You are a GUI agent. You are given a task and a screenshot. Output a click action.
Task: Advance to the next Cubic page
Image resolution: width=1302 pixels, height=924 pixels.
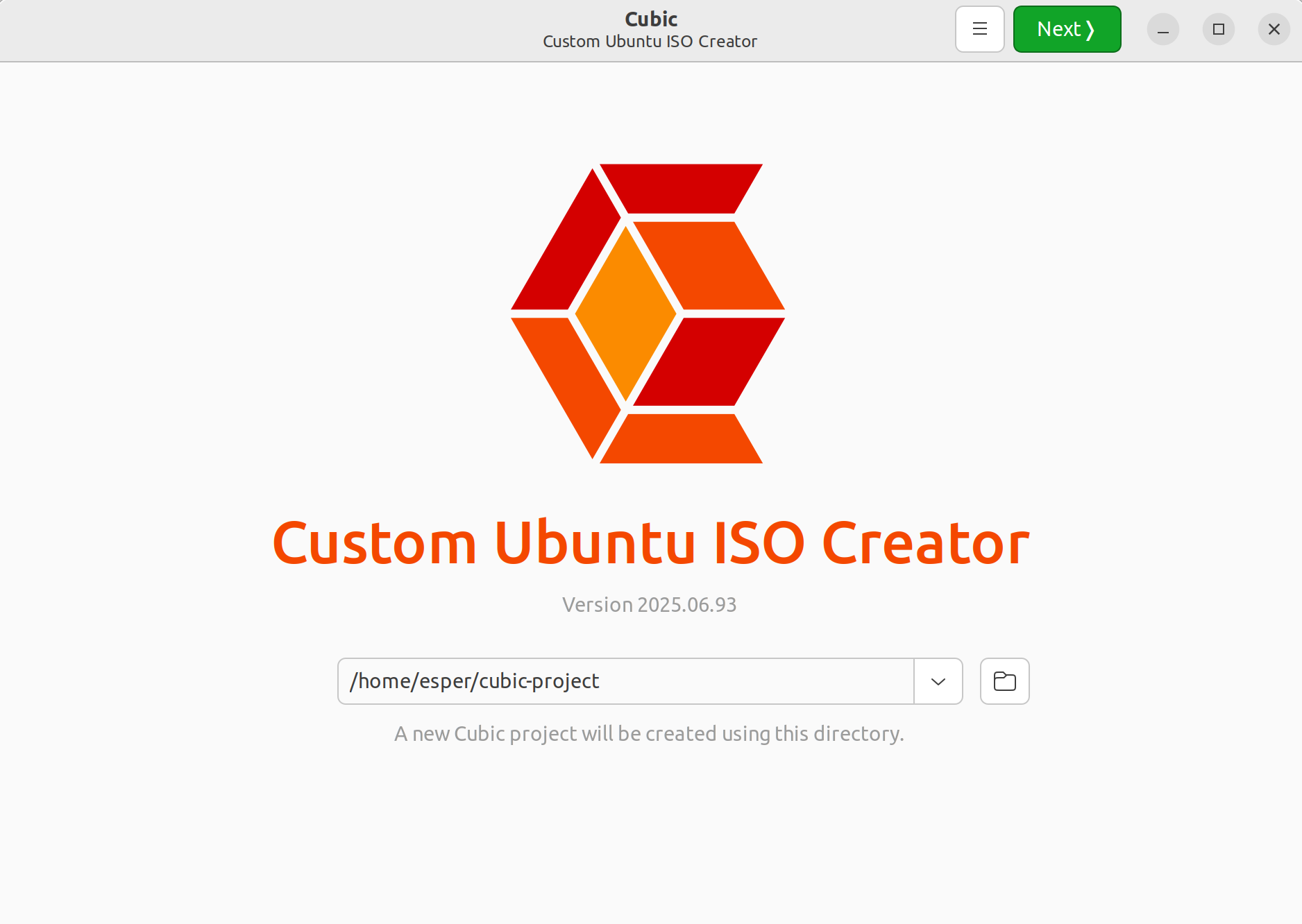pyautogui.click(x=1067, y=28)
